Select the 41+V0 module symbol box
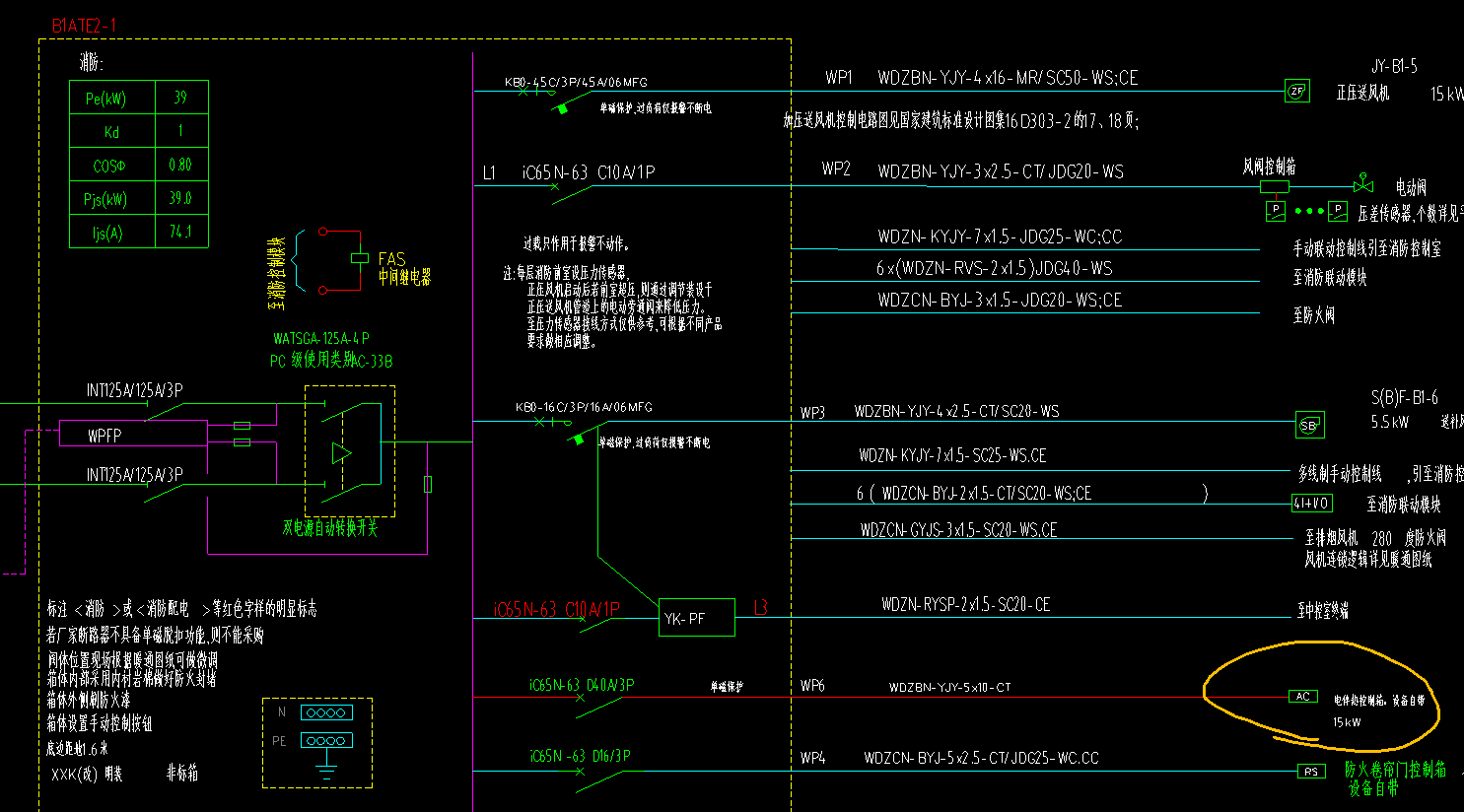Screen dimensions: 1464x812 pos(1311,504)
